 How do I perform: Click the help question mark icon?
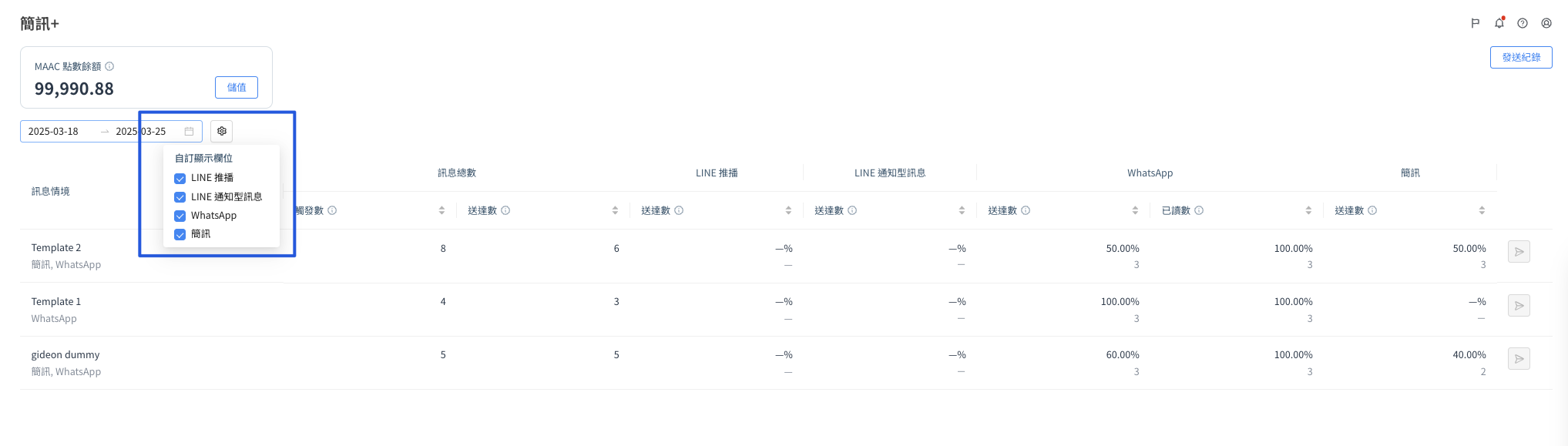coord(1523,23)
